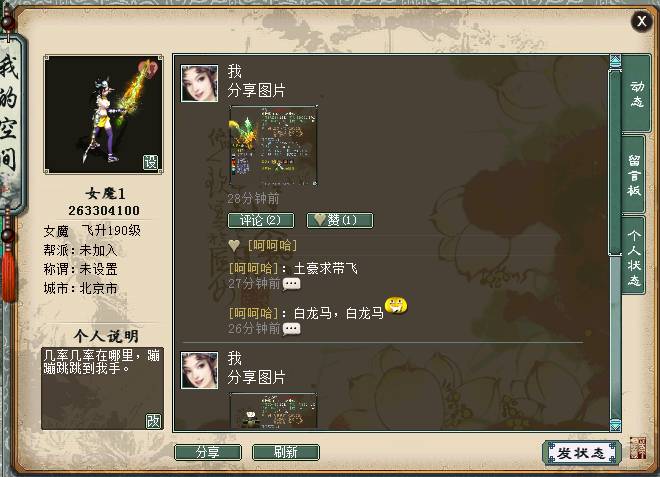The width and height of the screenshot is (660, 477).
Task: Click the 发状态 post status button
Action: point(581,453)
